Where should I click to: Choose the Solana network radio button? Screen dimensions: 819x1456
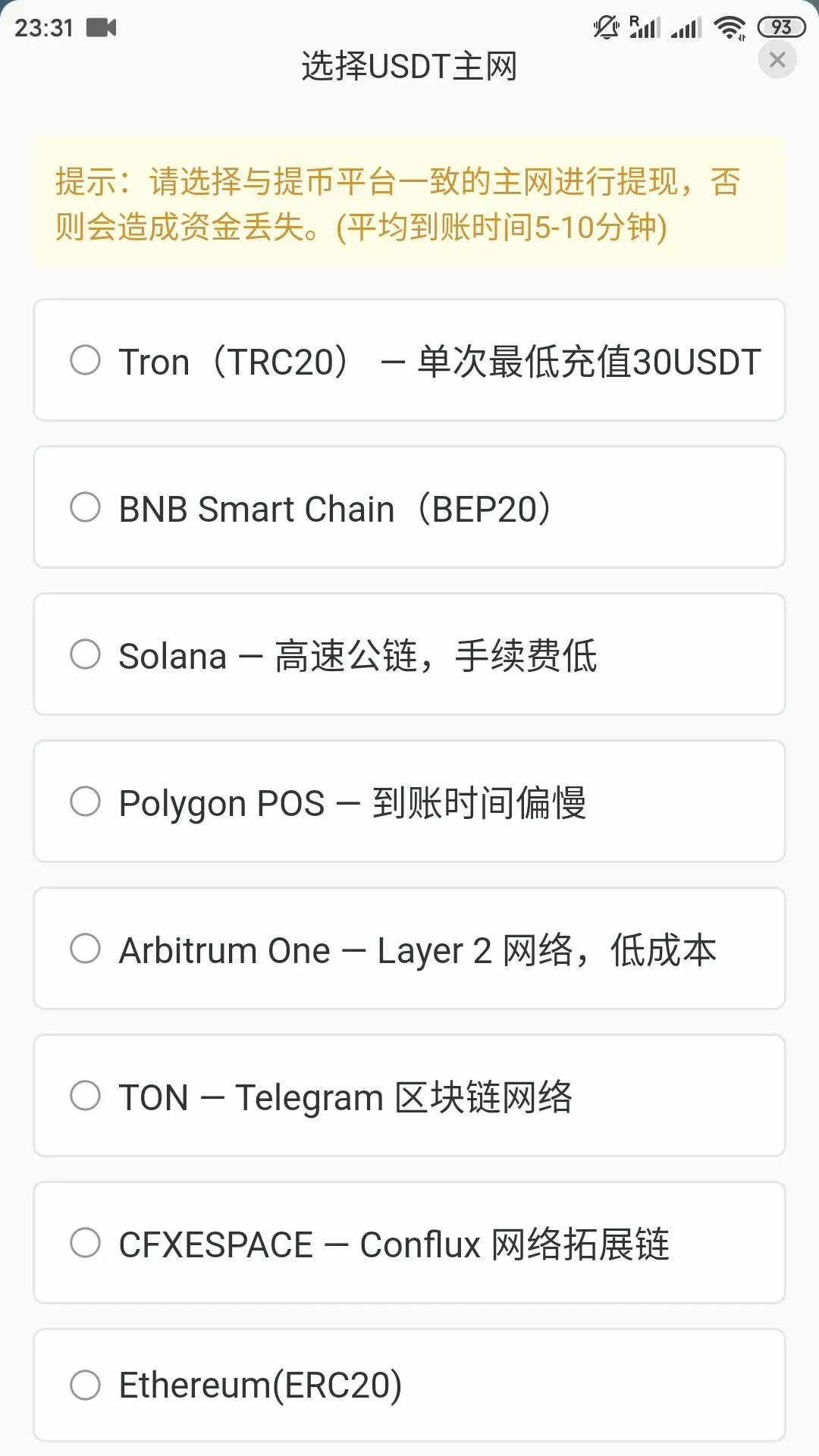[85, 654]
